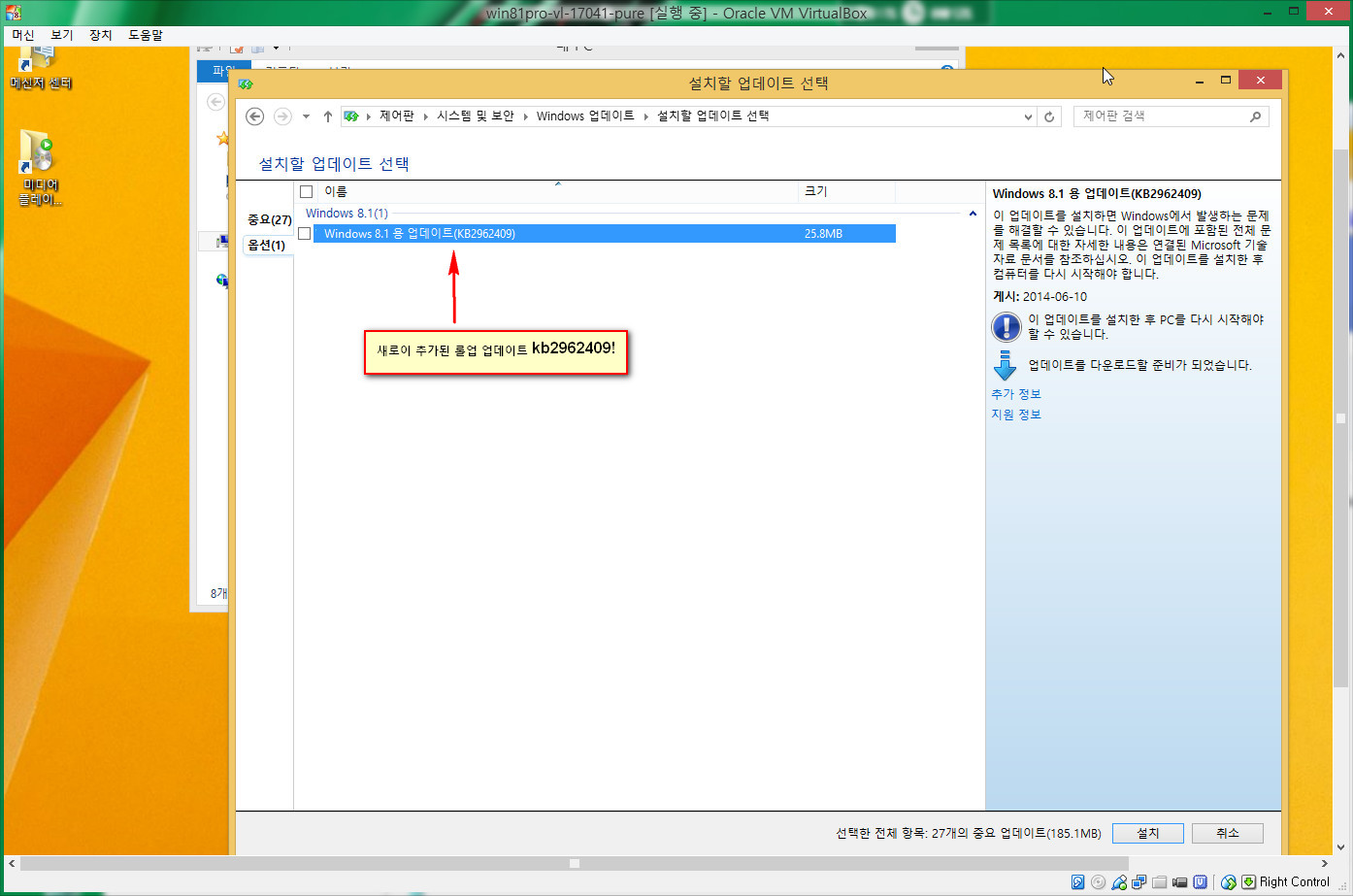Click the Windows Update icon in the window title bar
This screenshot has height=896, width=1353.
246,84
